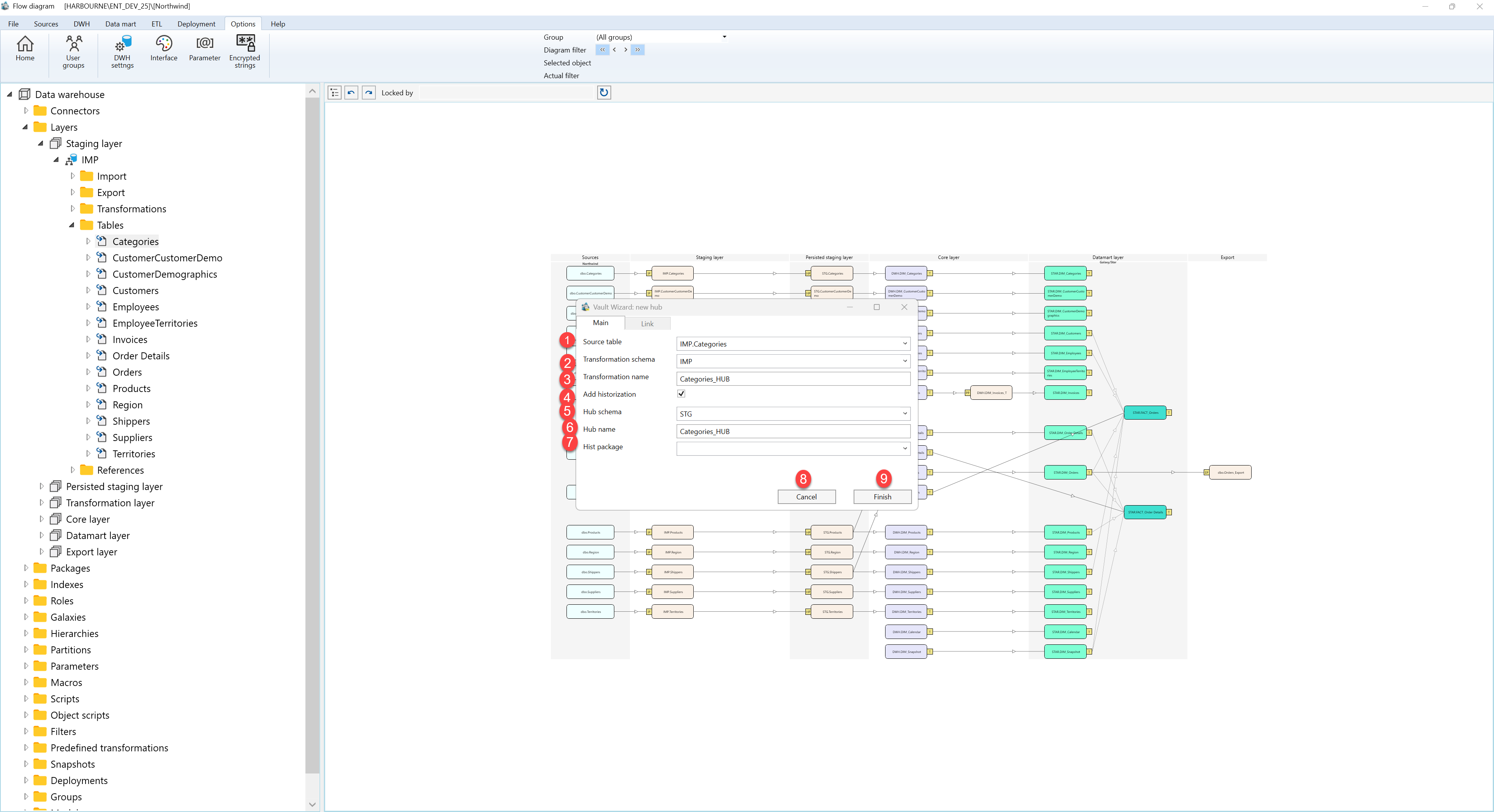The width and height of the screenshot is (1494, 812).
Task: Go to previous diagram filter
Action: [x=614, y=50]
